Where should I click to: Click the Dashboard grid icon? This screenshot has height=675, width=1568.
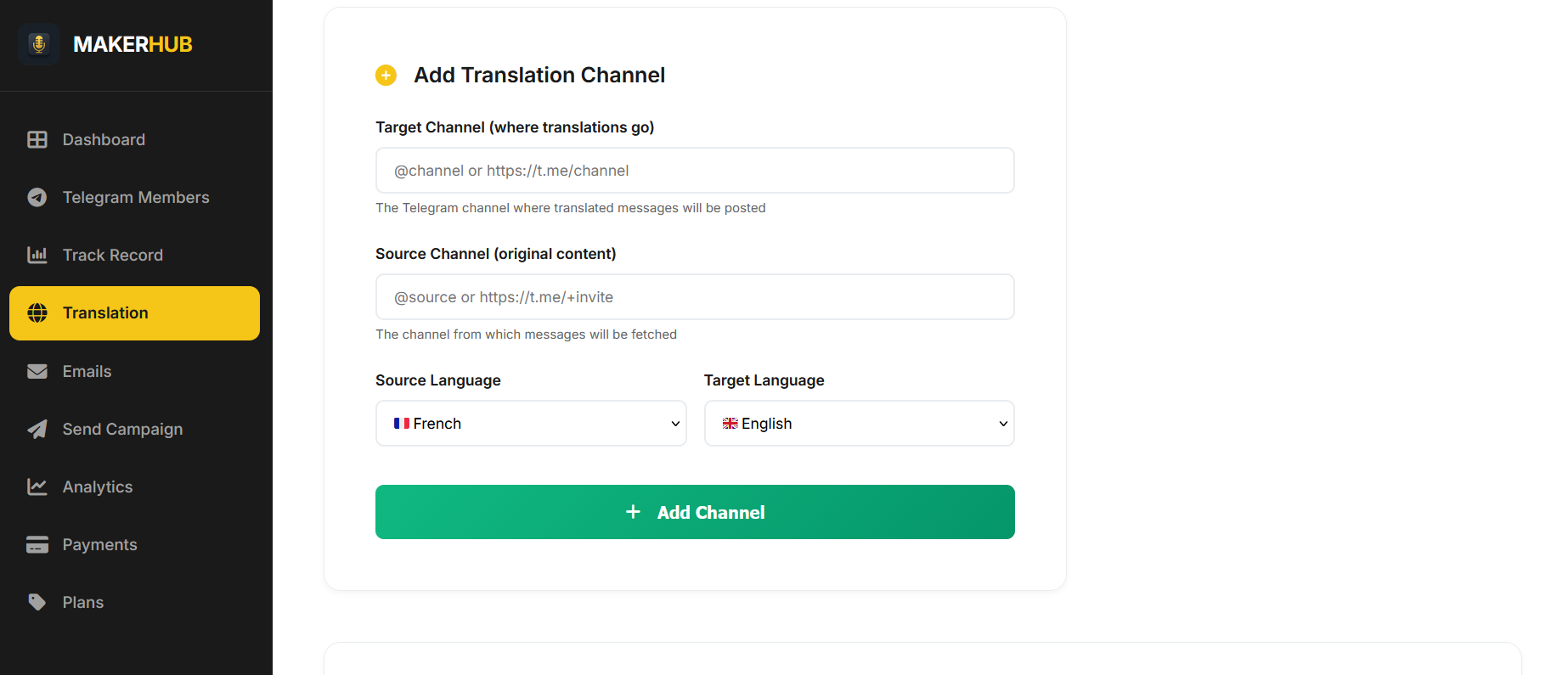pos(37,139)
